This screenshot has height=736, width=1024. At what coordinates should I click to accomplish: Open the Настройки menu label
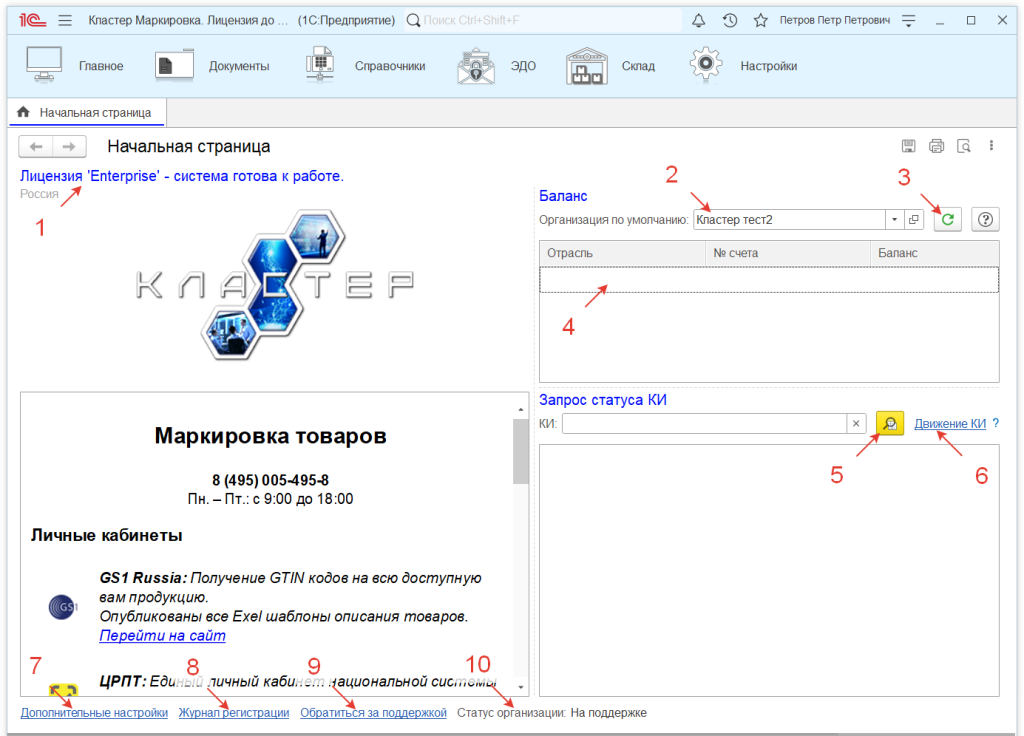[769, 66]
